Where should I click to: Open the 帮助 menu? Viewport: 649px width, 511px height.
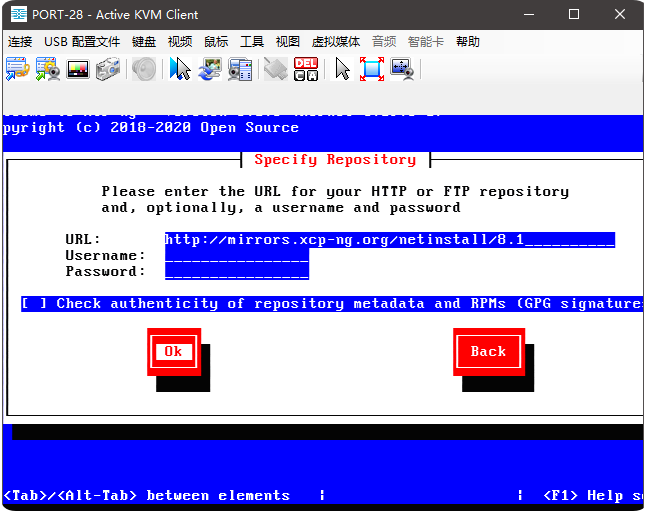(468, 42)
